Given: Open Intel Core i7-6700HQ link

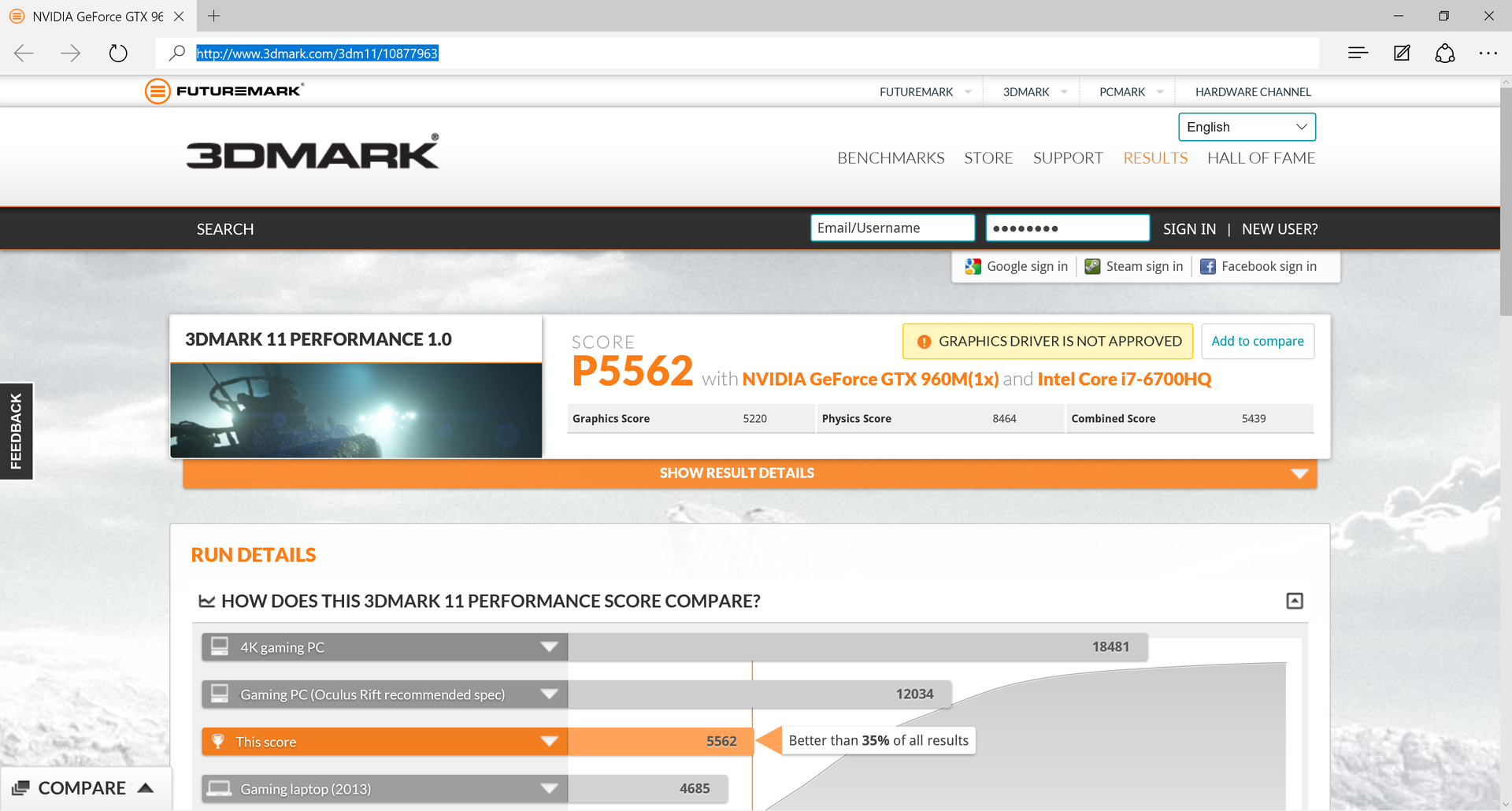Looking at the screenshot, I should 1125,380.
